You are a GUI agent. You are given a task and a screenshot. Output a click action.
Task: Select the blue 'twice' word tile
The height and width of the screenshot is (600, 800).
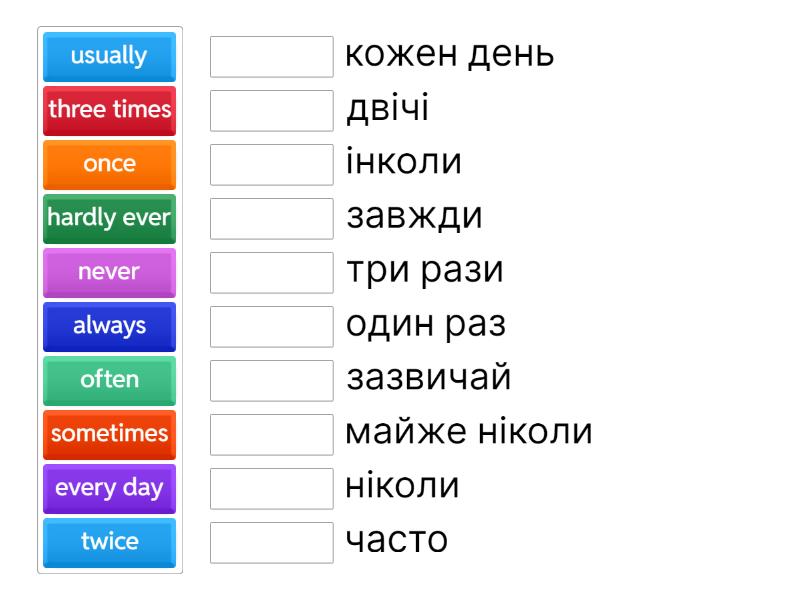pyautogui.click(x=109, y=542)
